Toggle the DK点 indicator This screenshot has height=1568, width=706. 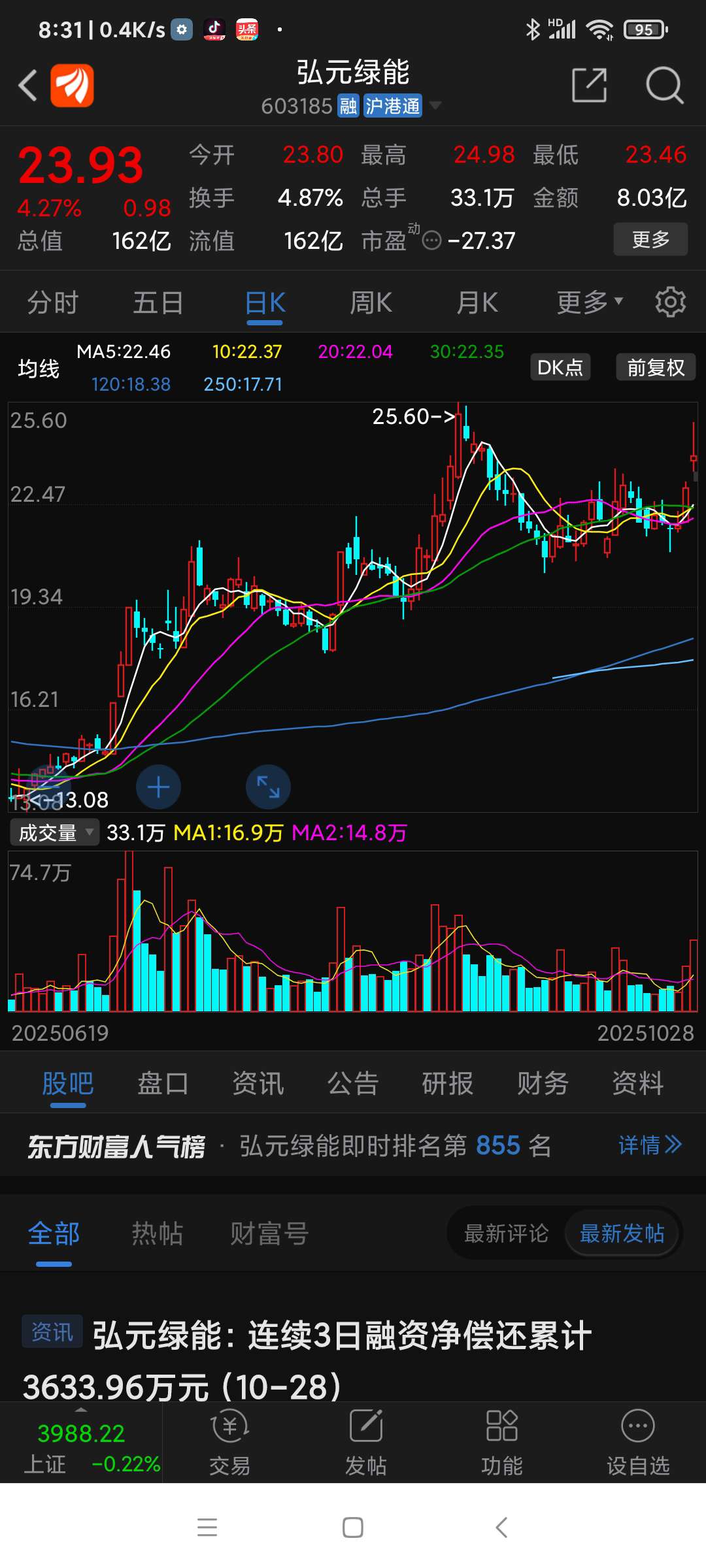pyautogui.click(x=560, y=367)
